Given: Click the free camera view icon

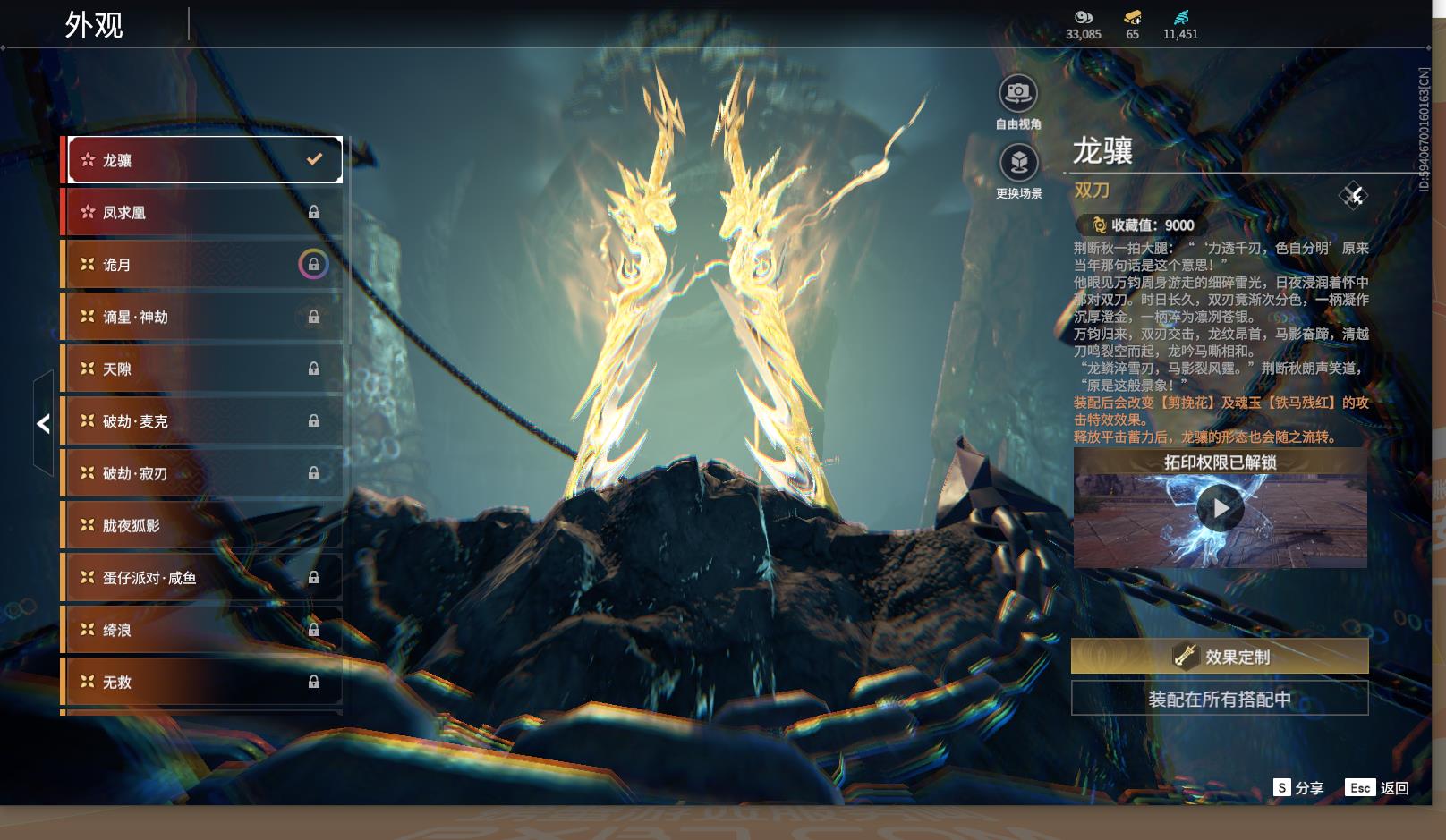Looking at the screenshot, I should pos(1018,94).
